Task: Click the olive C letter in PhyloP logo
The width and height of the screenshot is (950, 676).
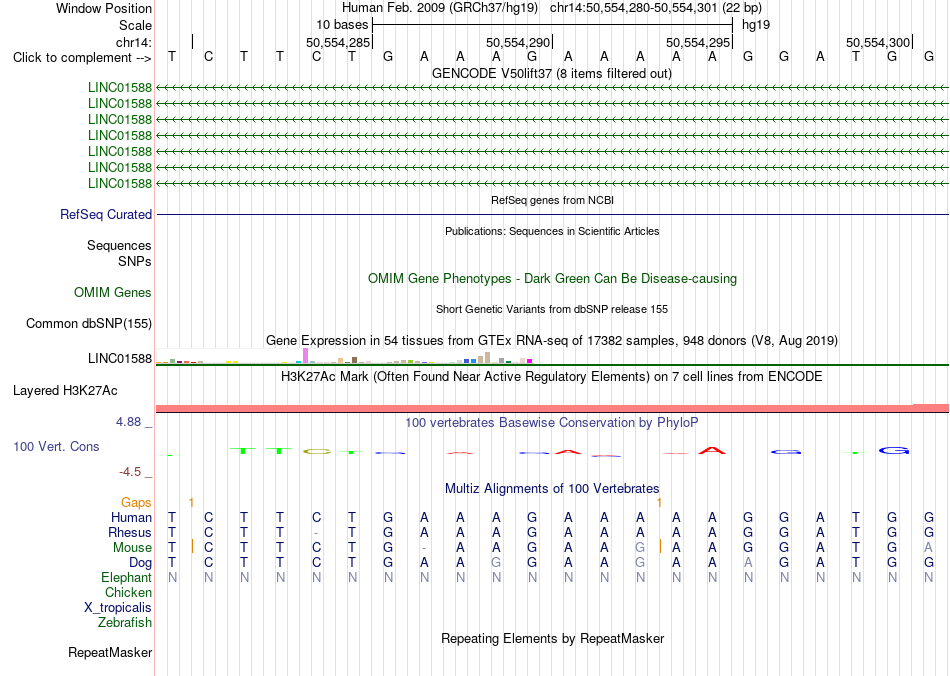Action: pyautogui.click(x=316, y=451)
